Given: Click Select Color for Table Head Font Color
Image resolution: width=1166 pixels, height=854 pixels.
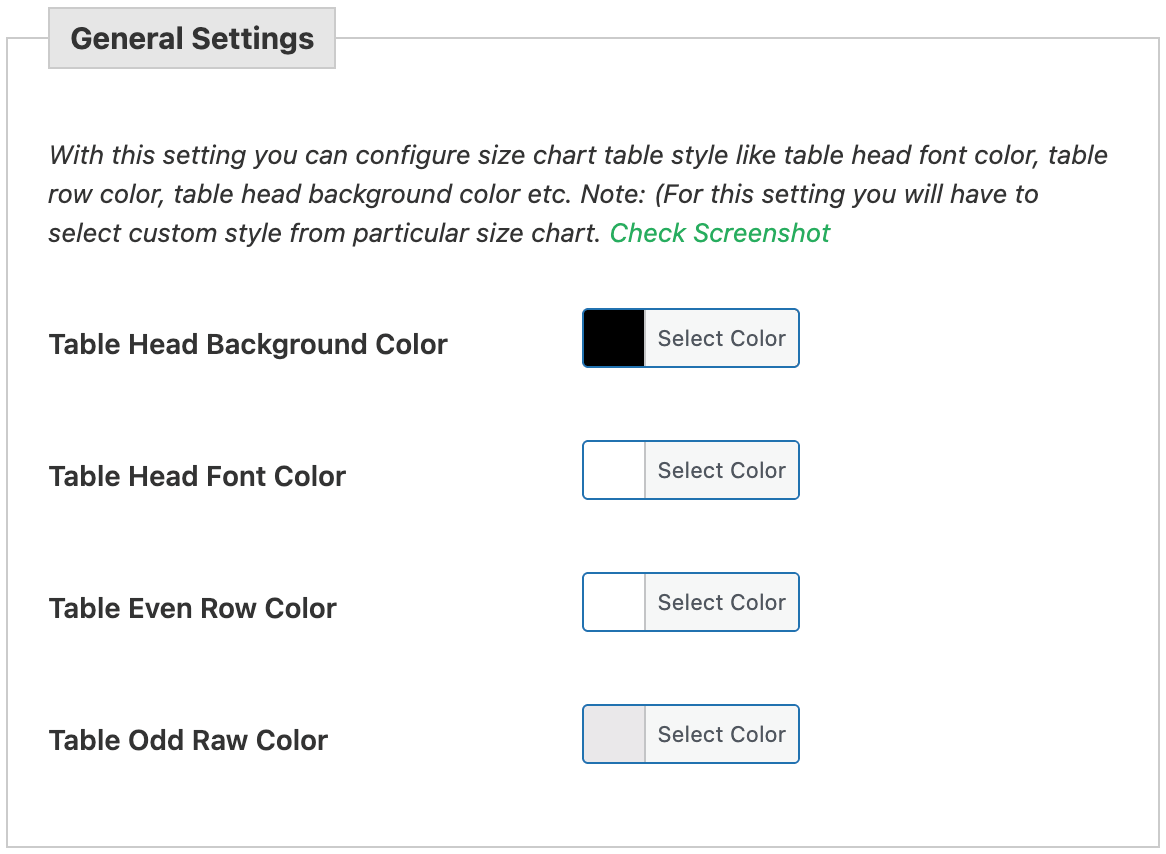Looking at the screenshot, I should [x=721, y=470].
